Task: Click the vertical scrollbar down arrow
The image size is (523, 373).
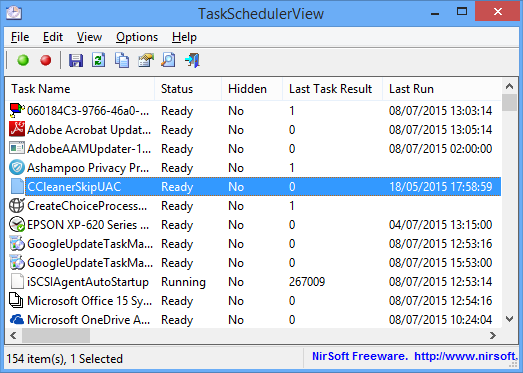Action: pos(509,319)
